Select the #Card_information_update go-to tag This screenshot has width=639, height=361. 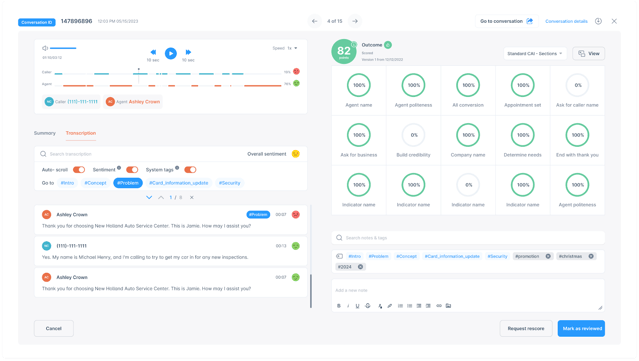tap(178, 183)
